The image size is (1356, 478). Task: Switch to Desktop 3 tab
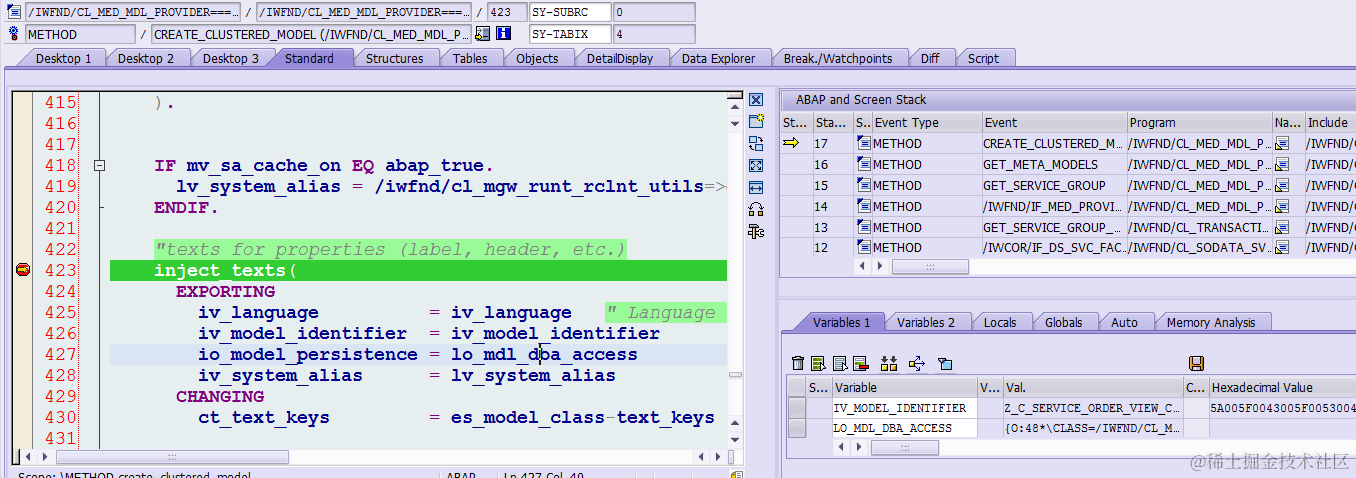click(x=231, y=58)
